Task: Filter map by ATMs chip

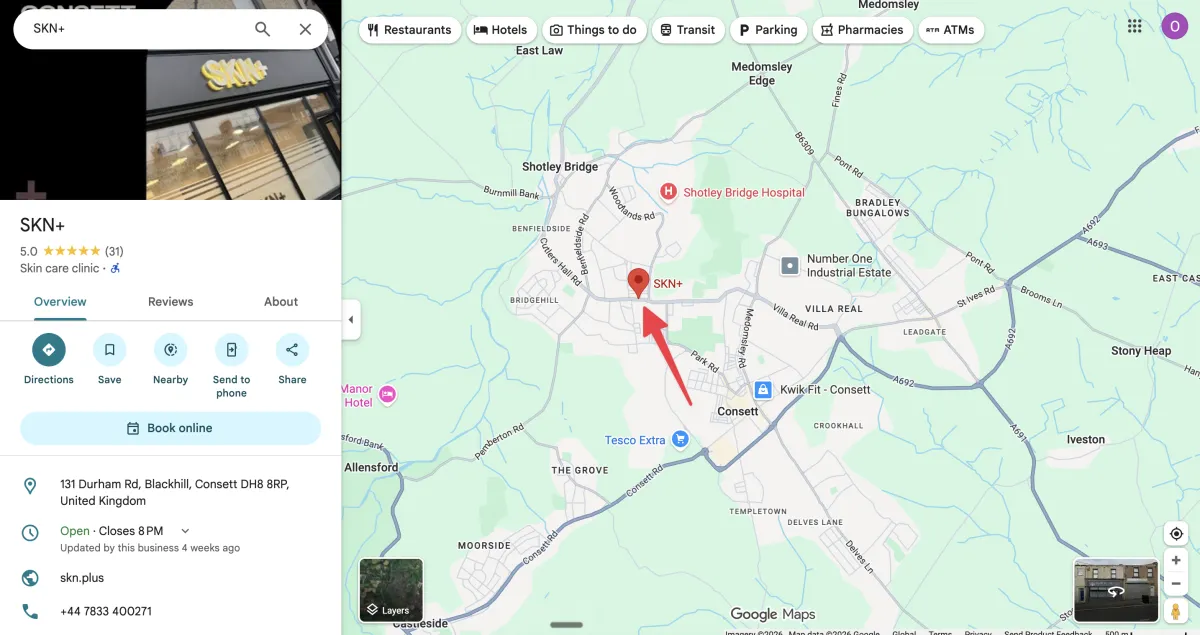Action: (951, 30)
